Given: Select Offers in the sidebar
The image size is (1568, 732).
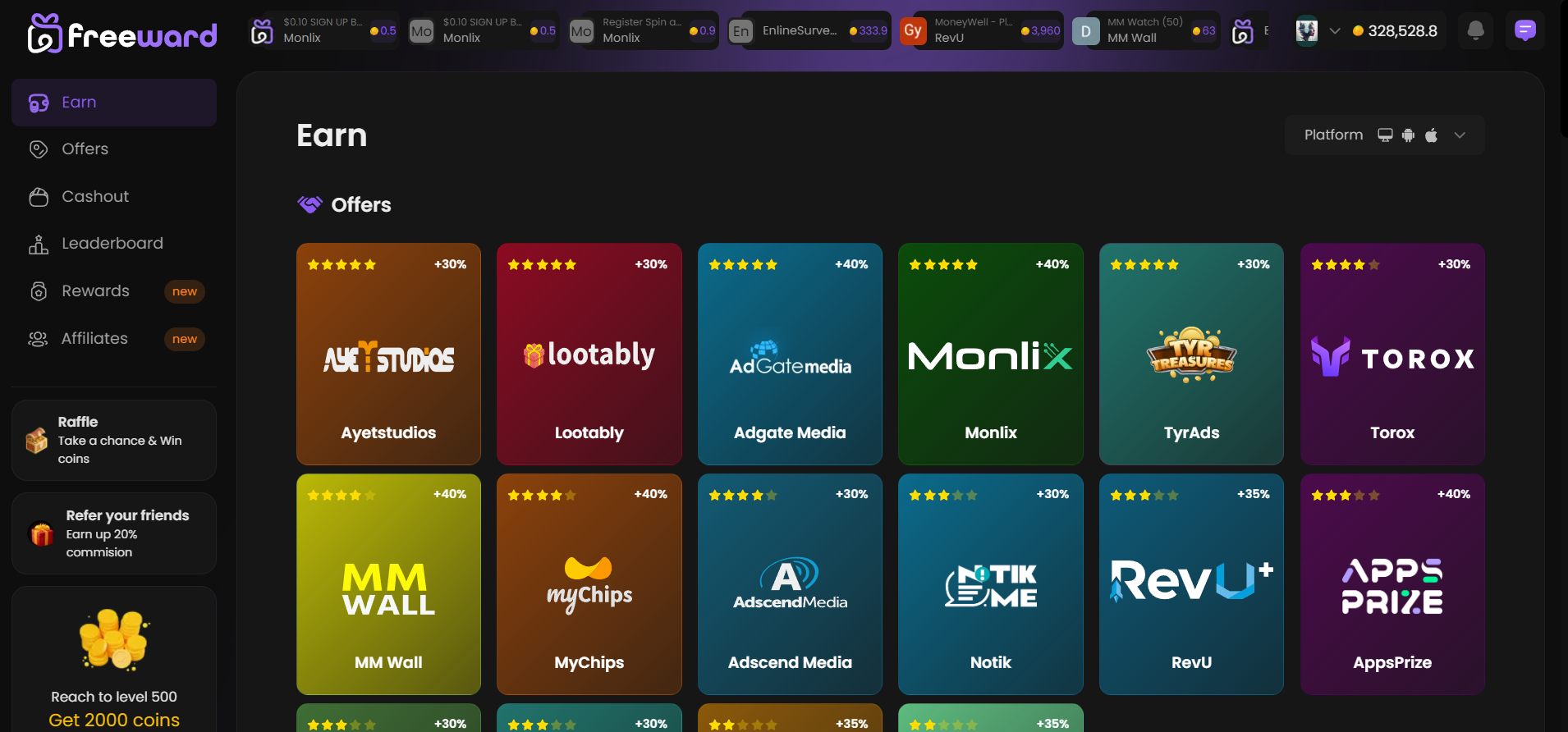Looking at the screenshot, I should (x=114, y=149).
